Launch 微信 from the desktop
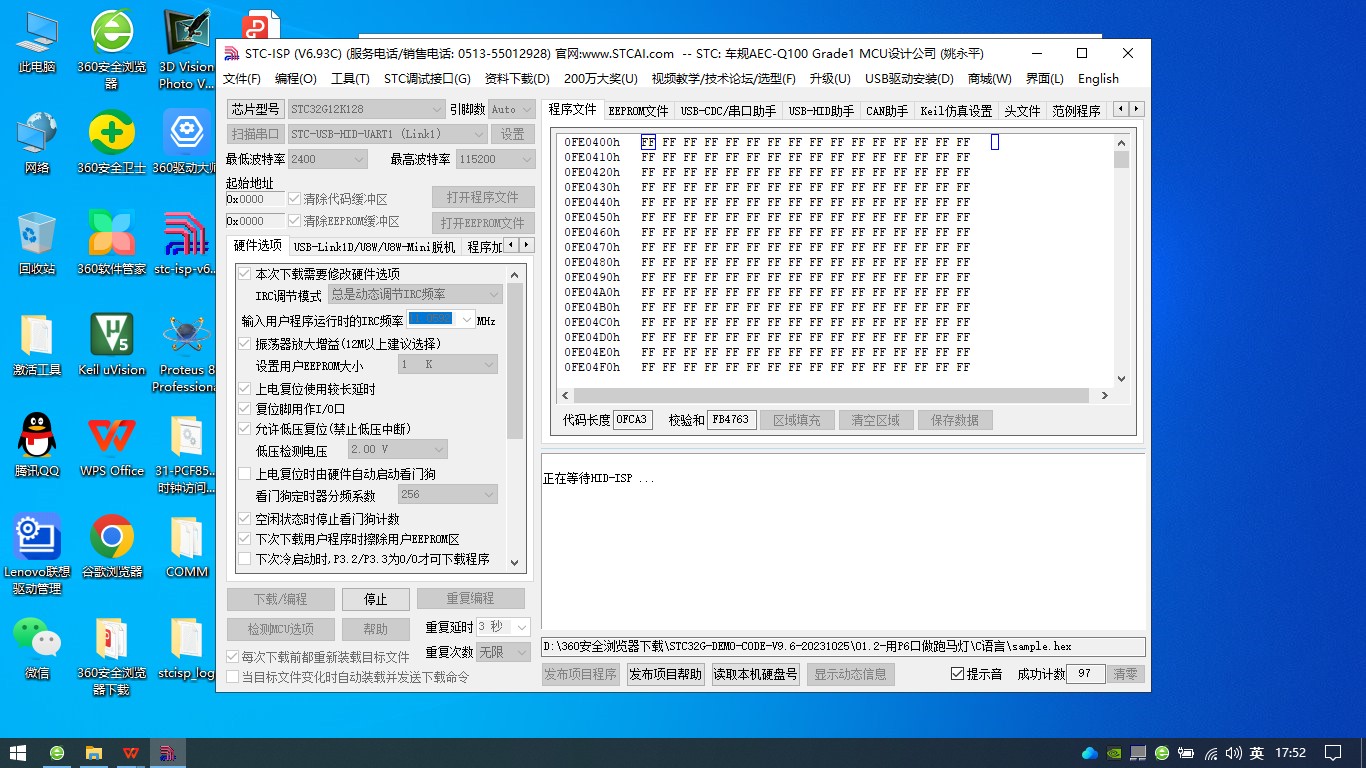 [x=37, y=647]
